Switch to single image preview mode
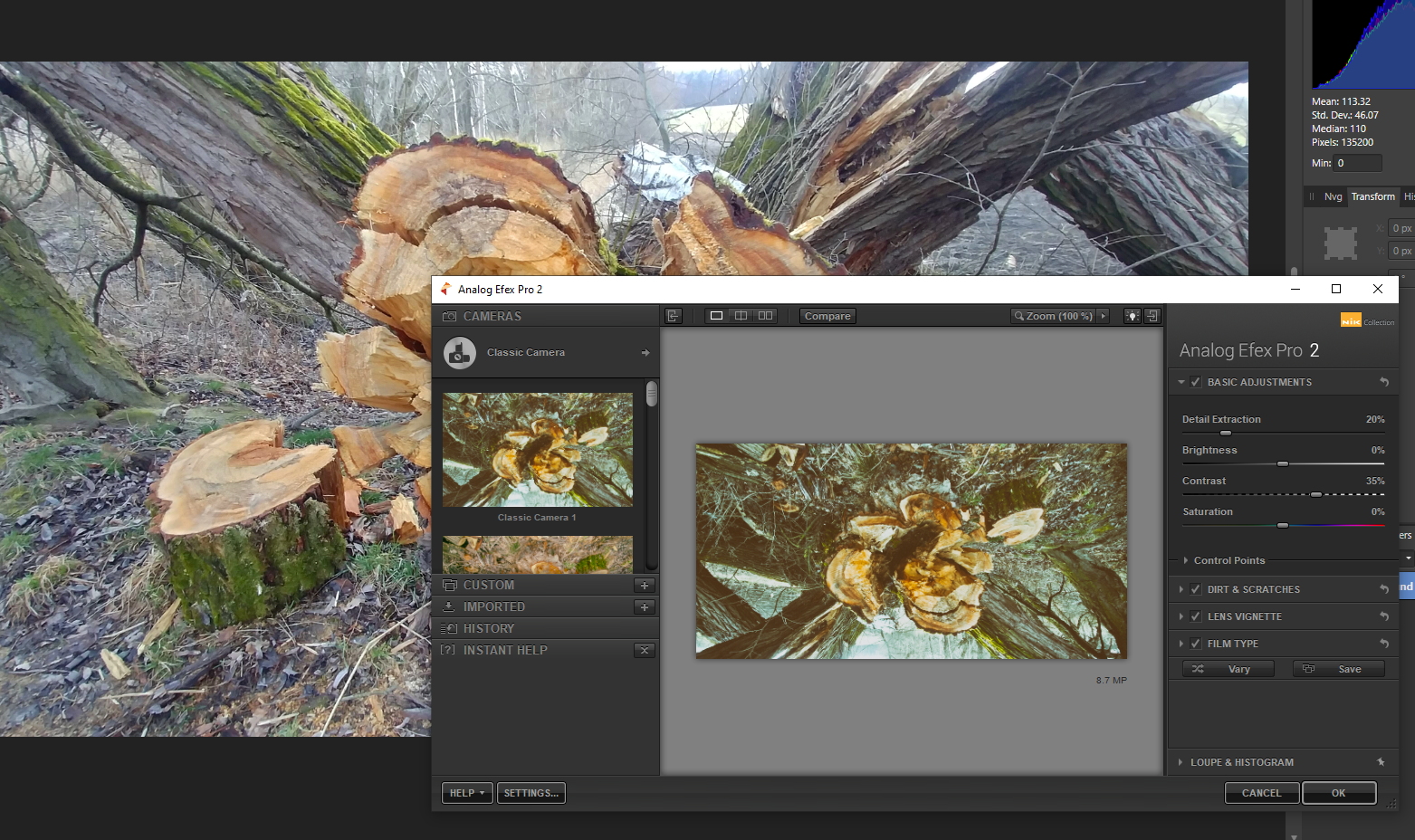Image resolution: width=1415 pixels, height=840 pixels. (x=716, y=316)
